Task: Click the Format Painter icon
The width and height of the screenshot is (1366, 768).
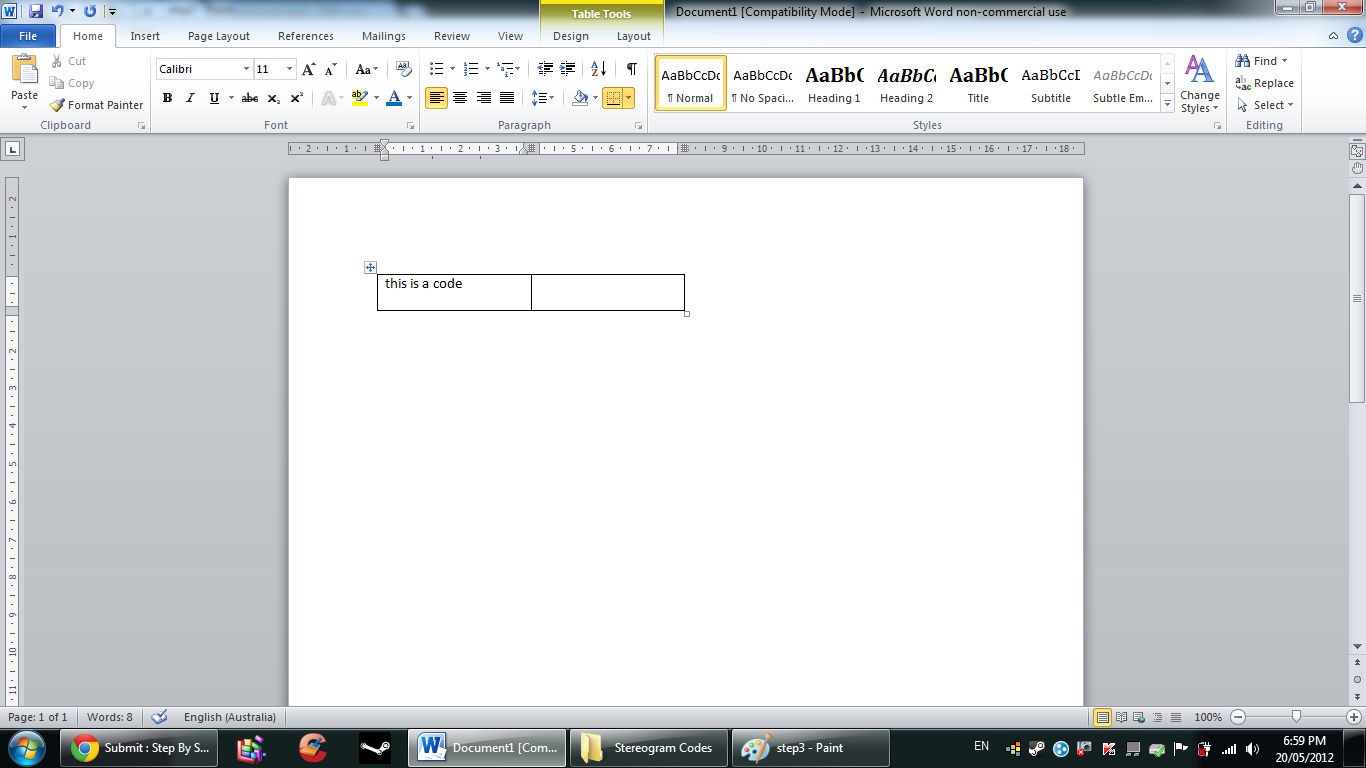Action: click(57, 104)
